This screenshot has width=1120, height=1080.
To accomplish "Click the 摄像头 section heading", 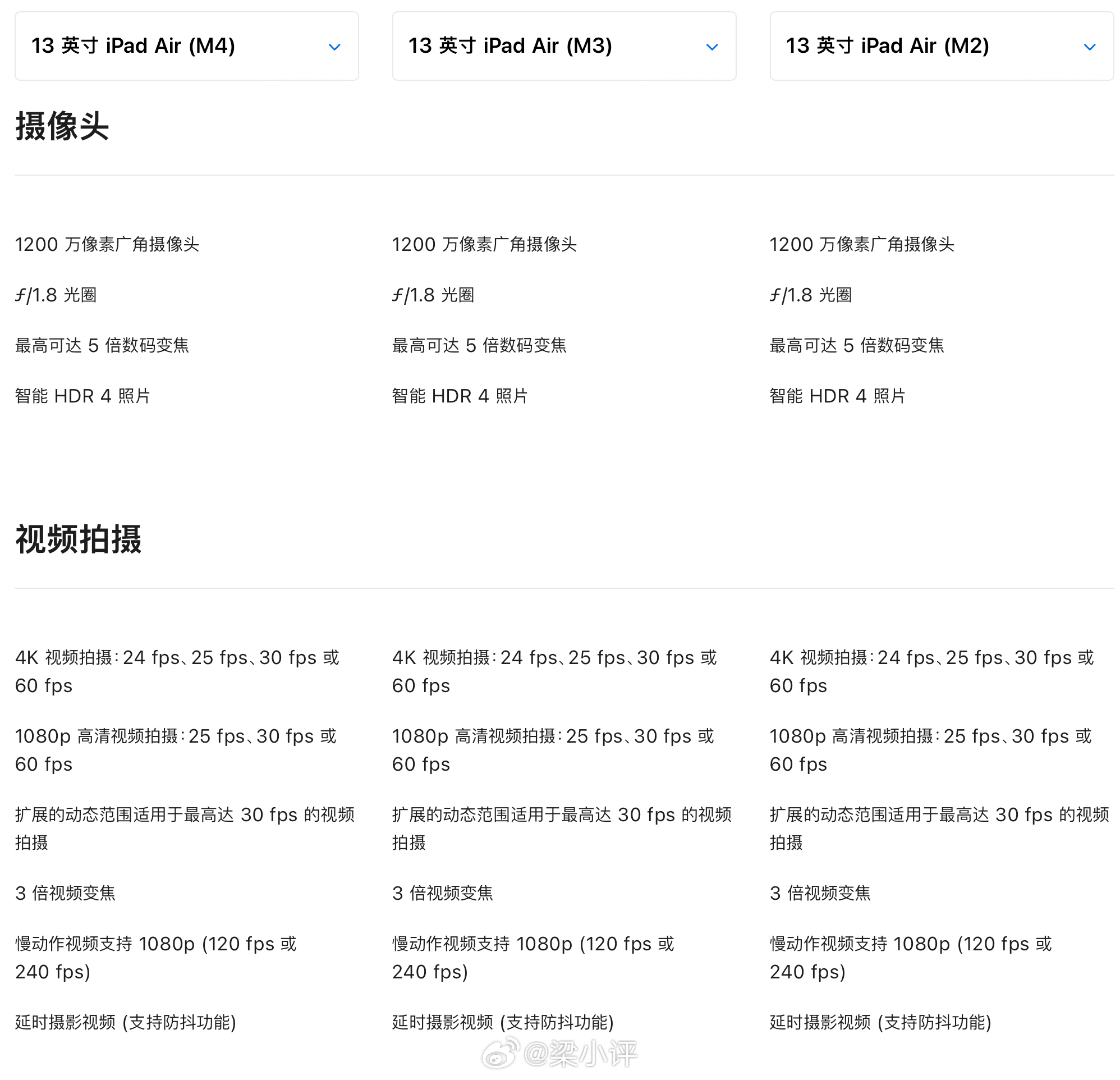I will tap(62, 126).
